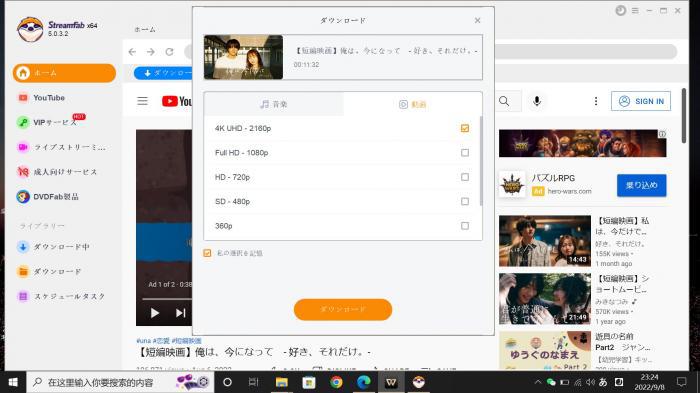Check the SD - 480p checkbox
The height and width of the screenshot is (393, 700).
(x=465, y=201)
